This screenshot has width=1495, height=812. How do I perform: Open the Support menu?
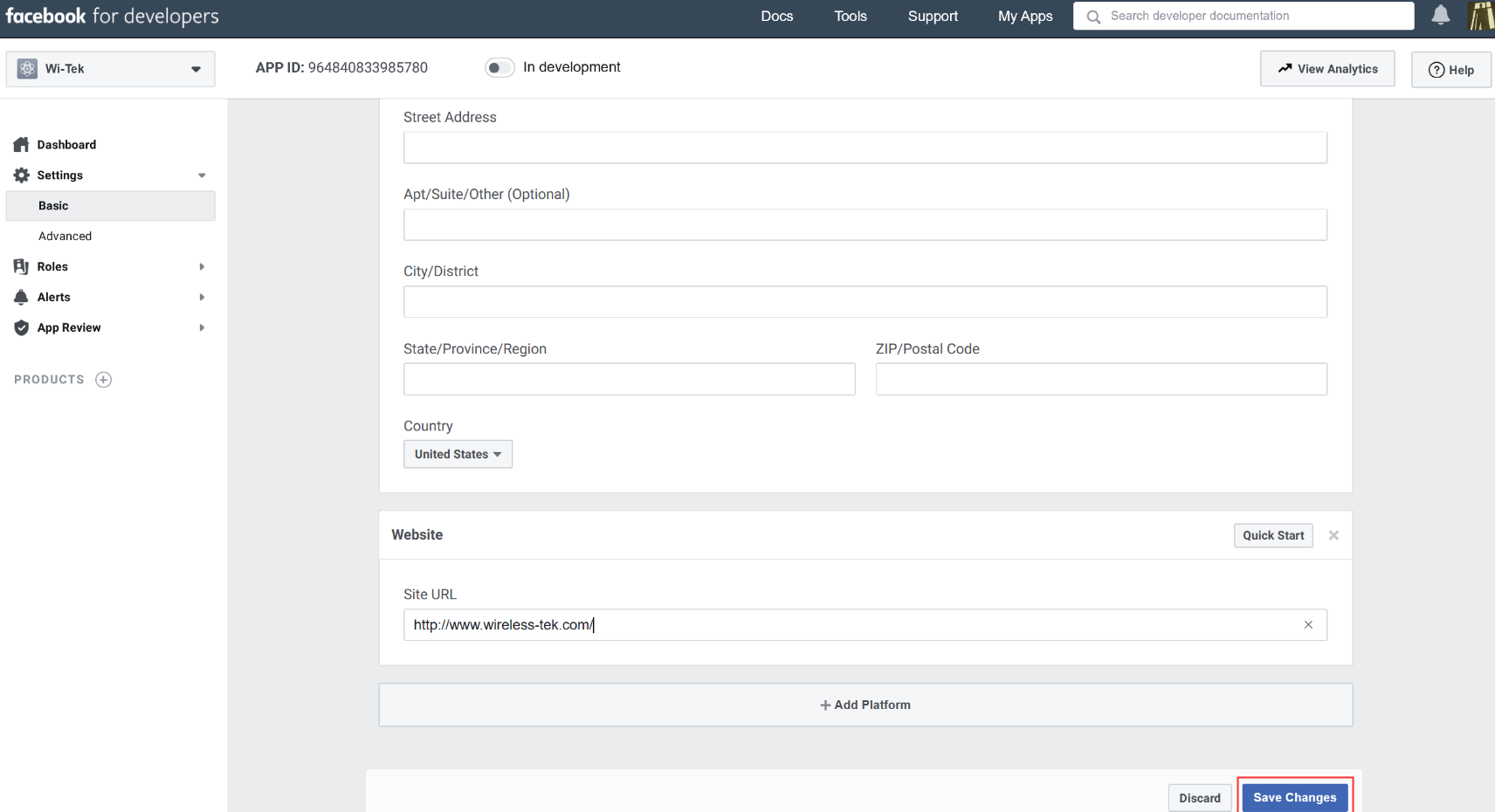pyautogui.click(x=933, y=16)
